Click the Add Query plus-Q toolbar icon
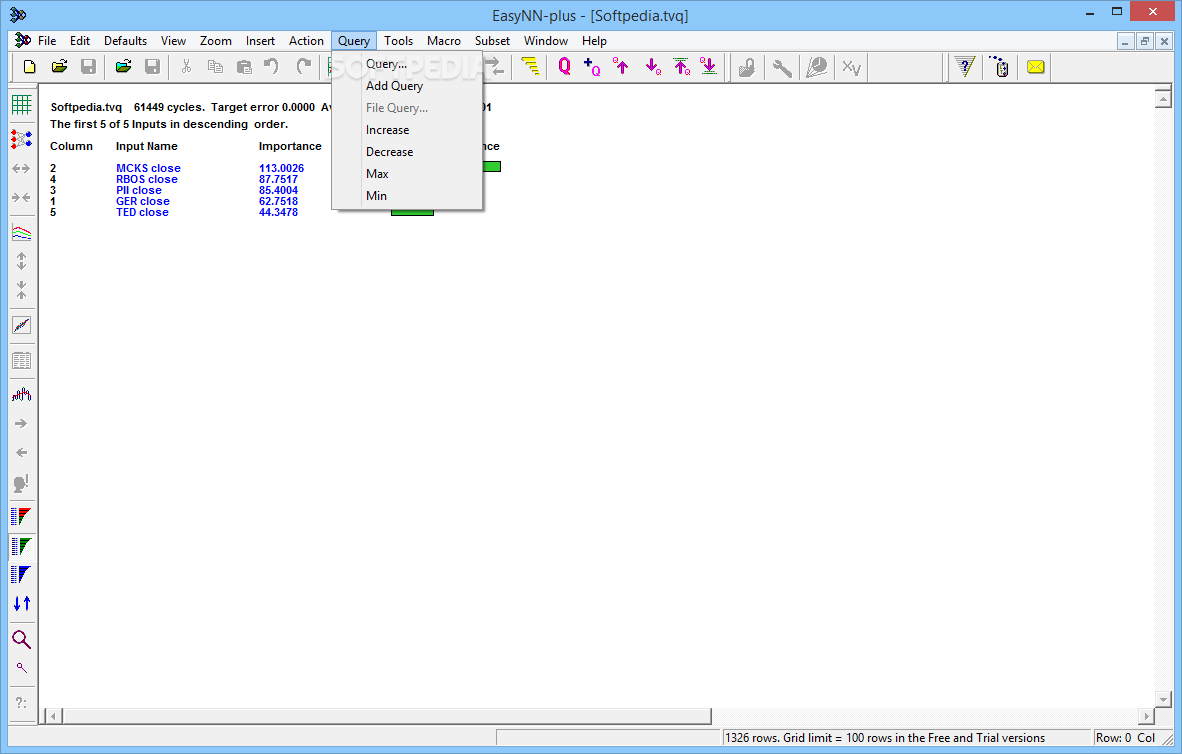Image resolution: width=1182 pixels, height=754 pixels. pos(593,67)
